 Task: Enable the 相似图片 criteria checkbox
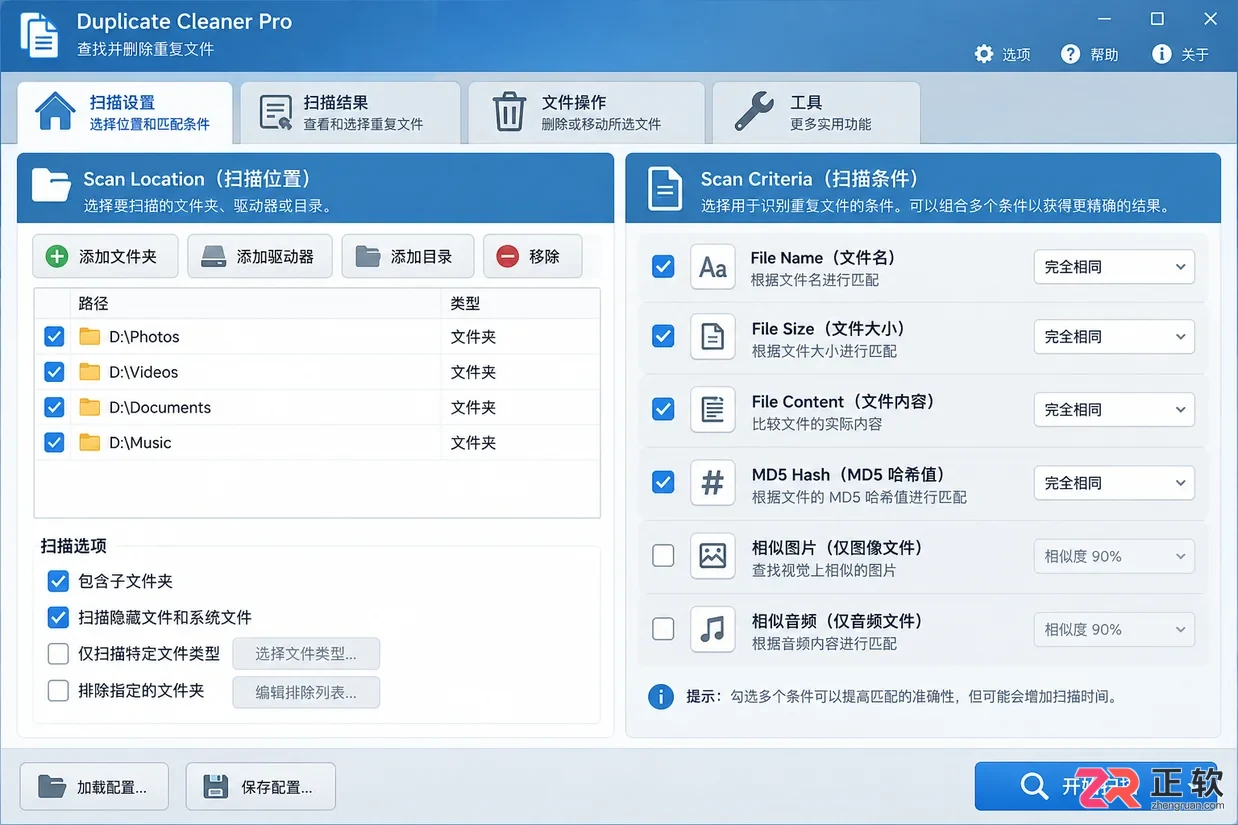[x=663, y=555]
